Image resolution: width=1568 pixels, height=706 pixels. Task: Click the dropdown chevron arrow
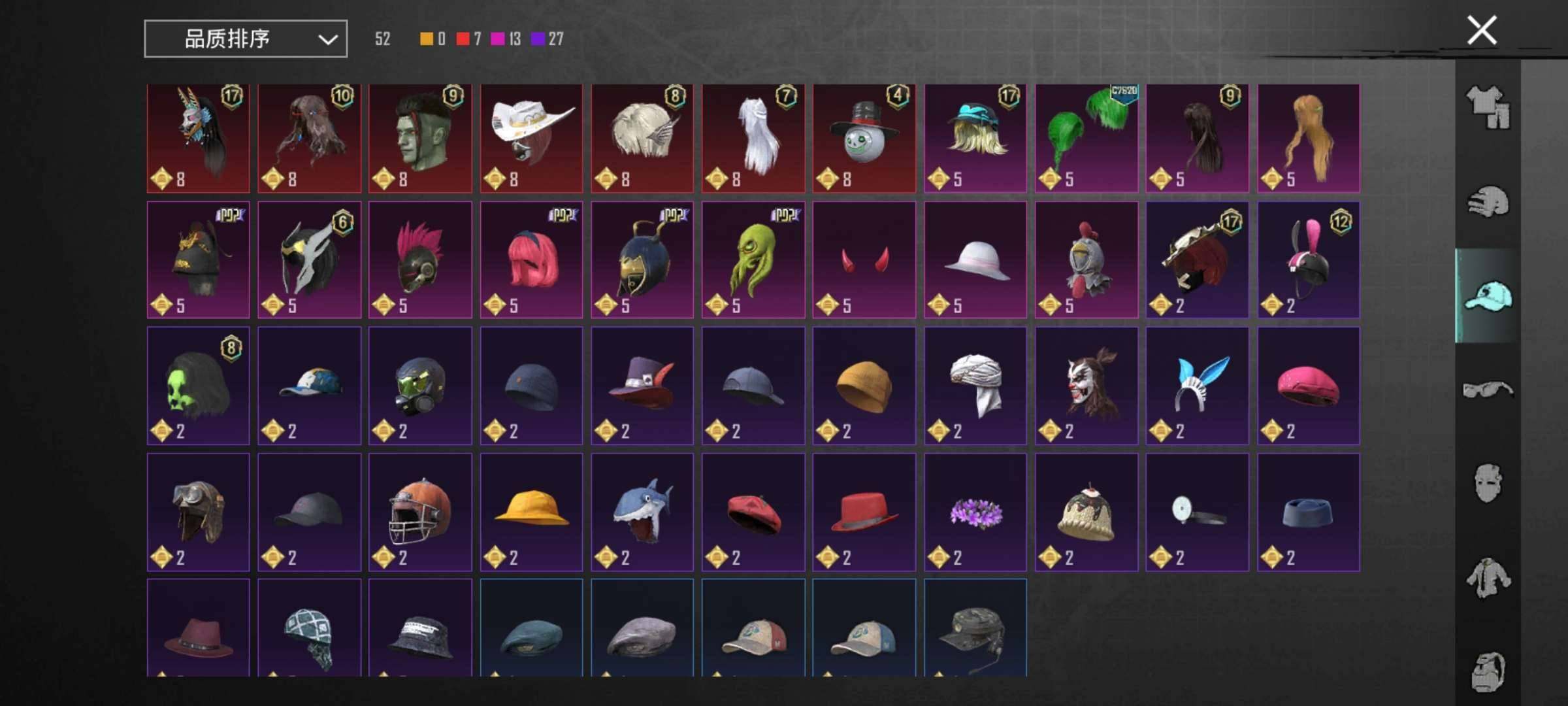click(327, 40)
